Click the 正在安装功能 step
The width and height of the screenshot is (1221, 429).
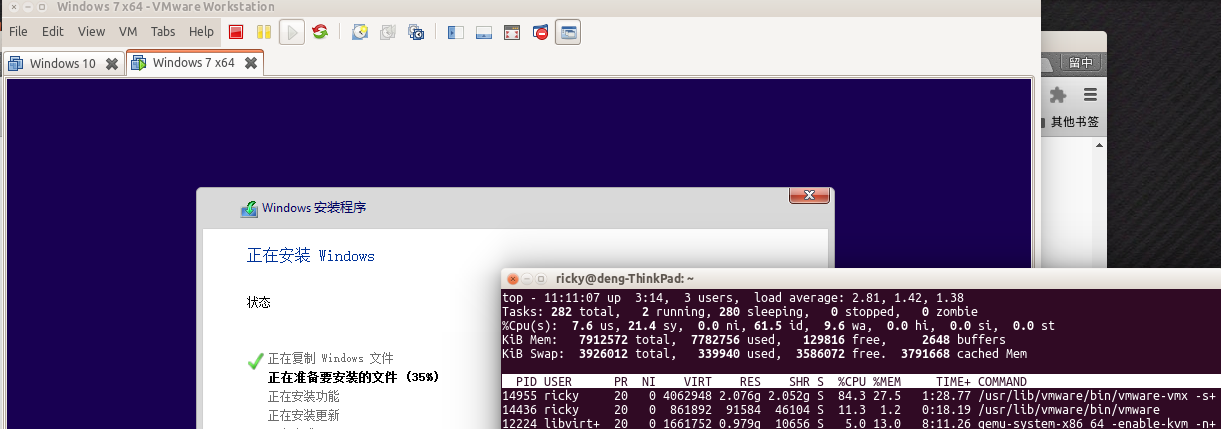tap(303, 396)
